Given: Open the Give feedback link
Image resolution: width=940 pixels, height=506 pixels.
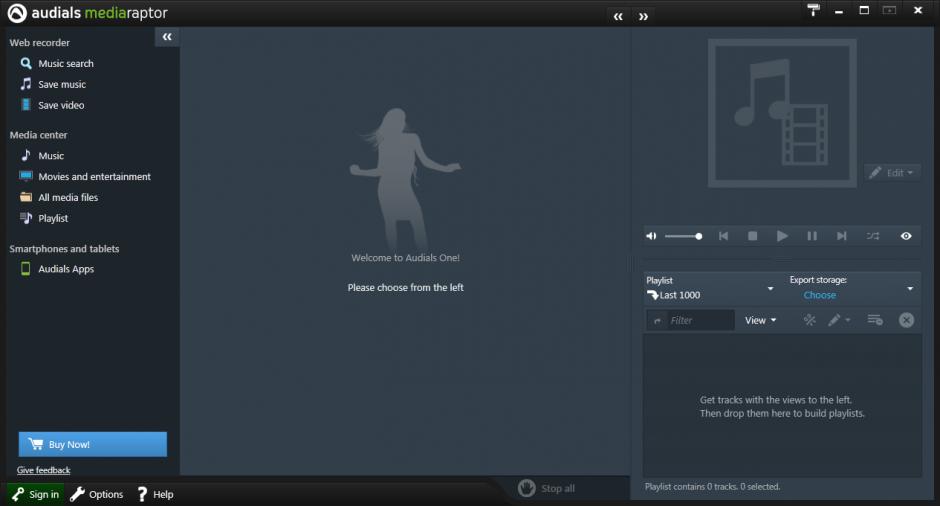Looking at the screenshot, I should coord(44,470).
